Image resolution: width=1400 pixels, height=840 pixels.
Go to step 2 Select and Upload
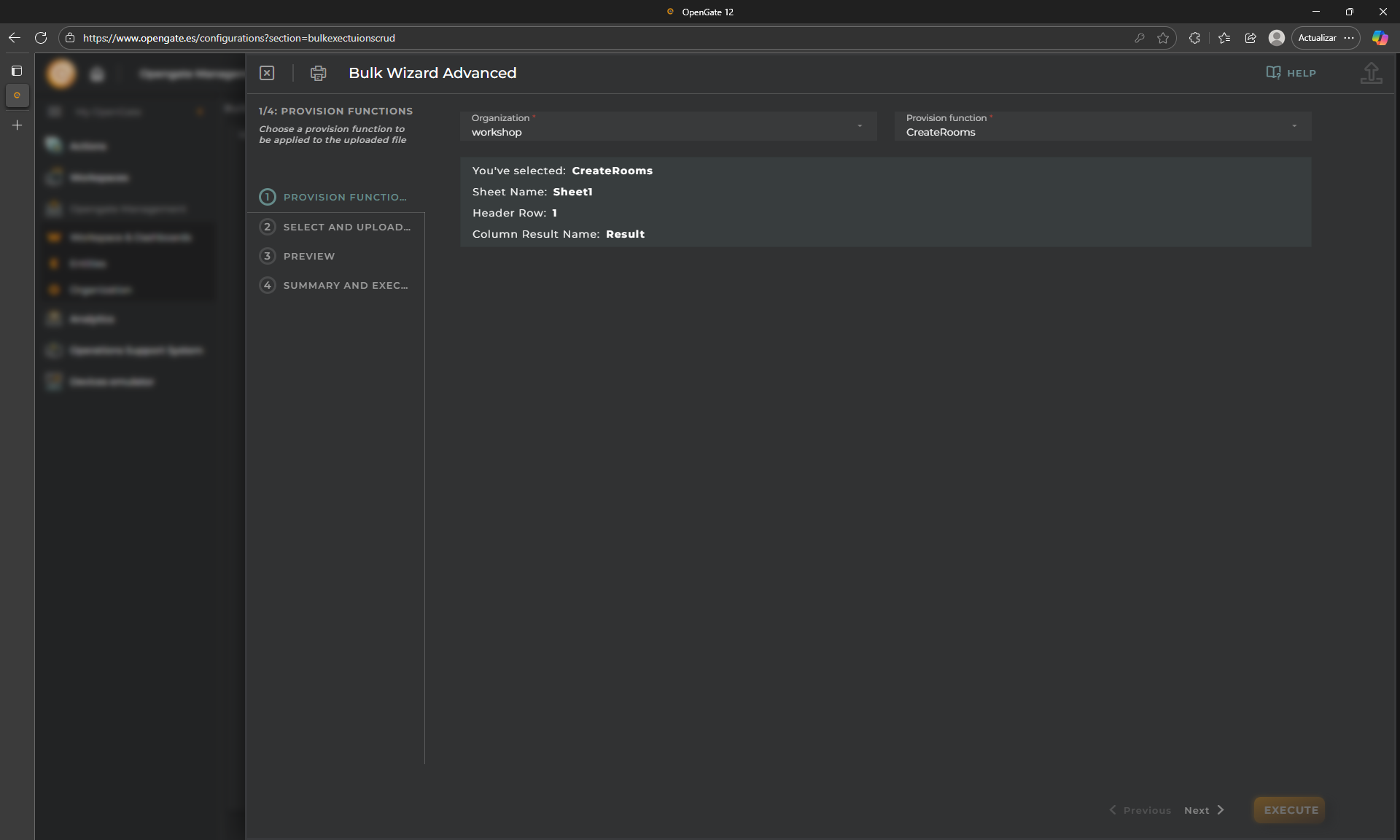(x=346, y=227)
